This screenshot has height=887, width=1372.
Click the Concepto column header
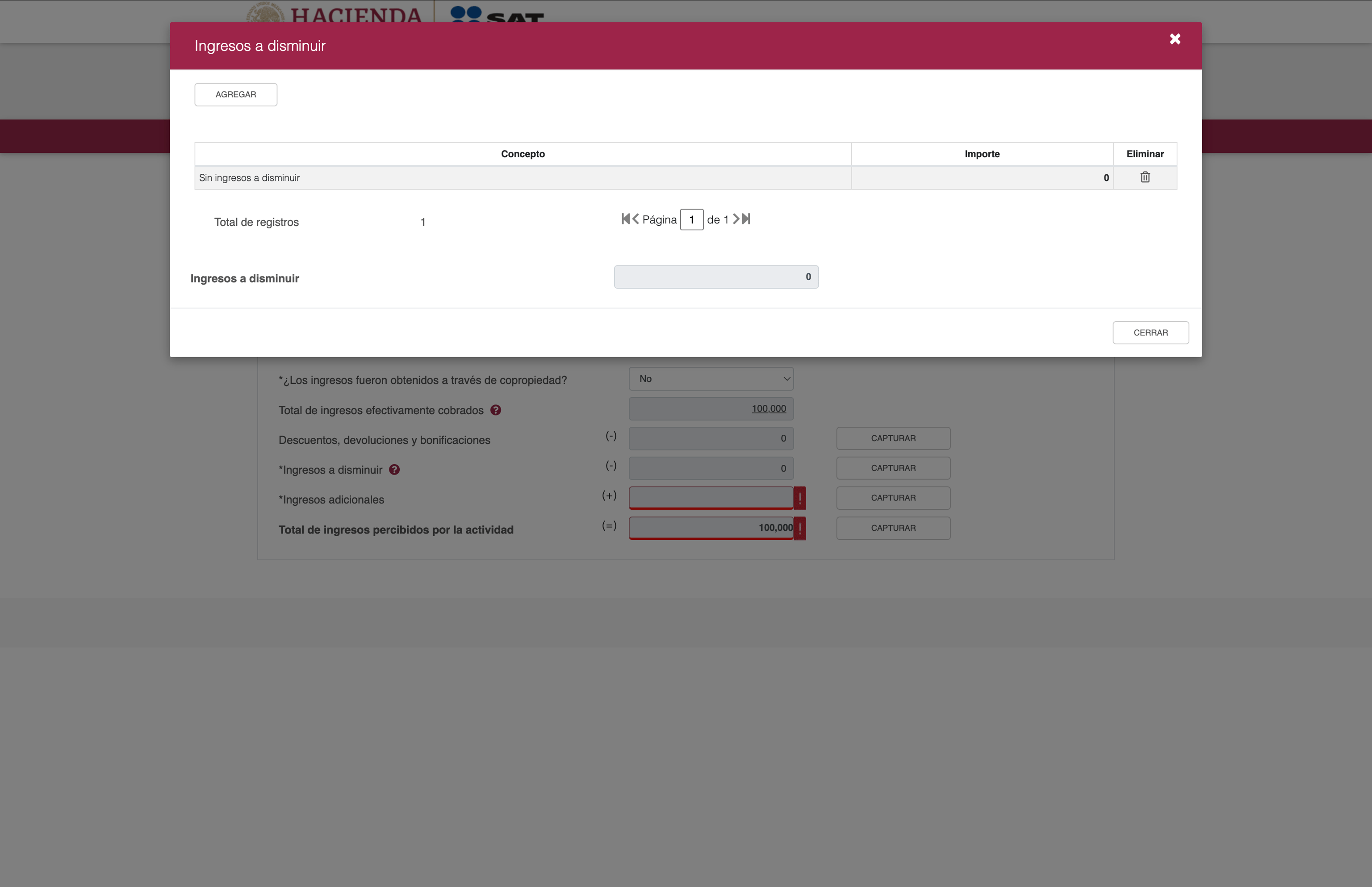522,154
